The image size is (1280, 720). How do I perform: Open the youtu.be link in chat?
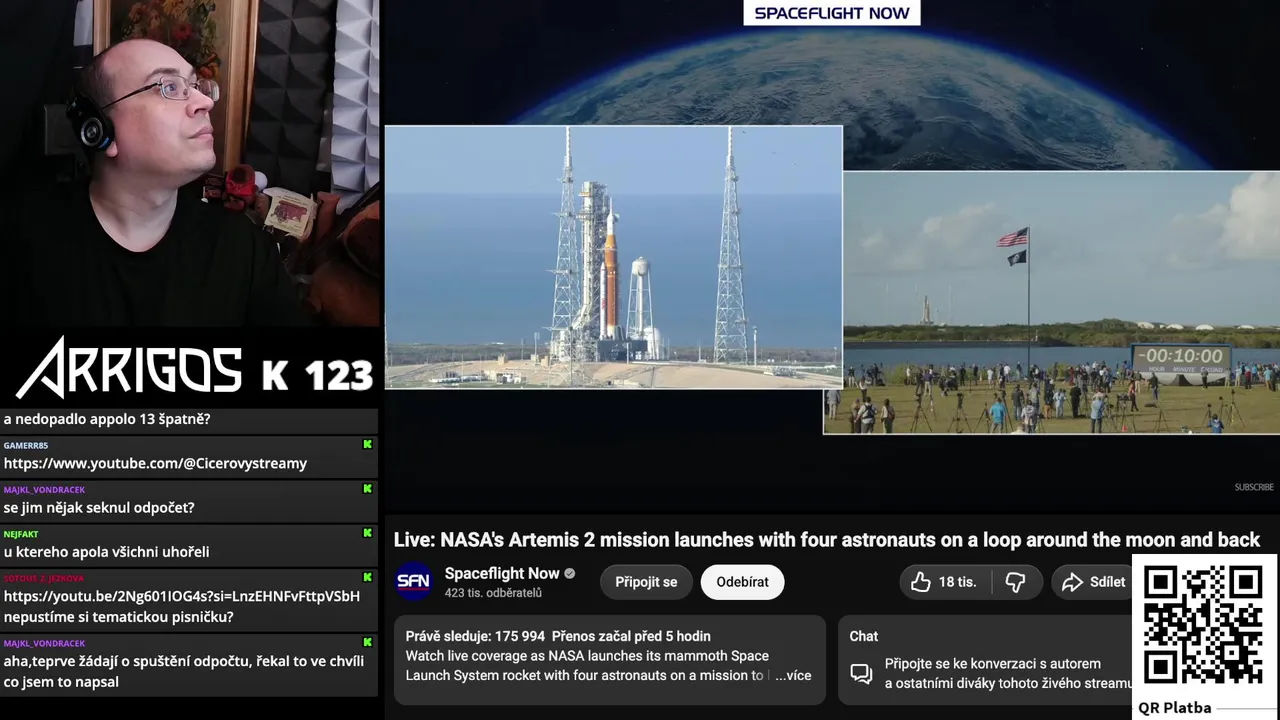(x=182, y=596)
